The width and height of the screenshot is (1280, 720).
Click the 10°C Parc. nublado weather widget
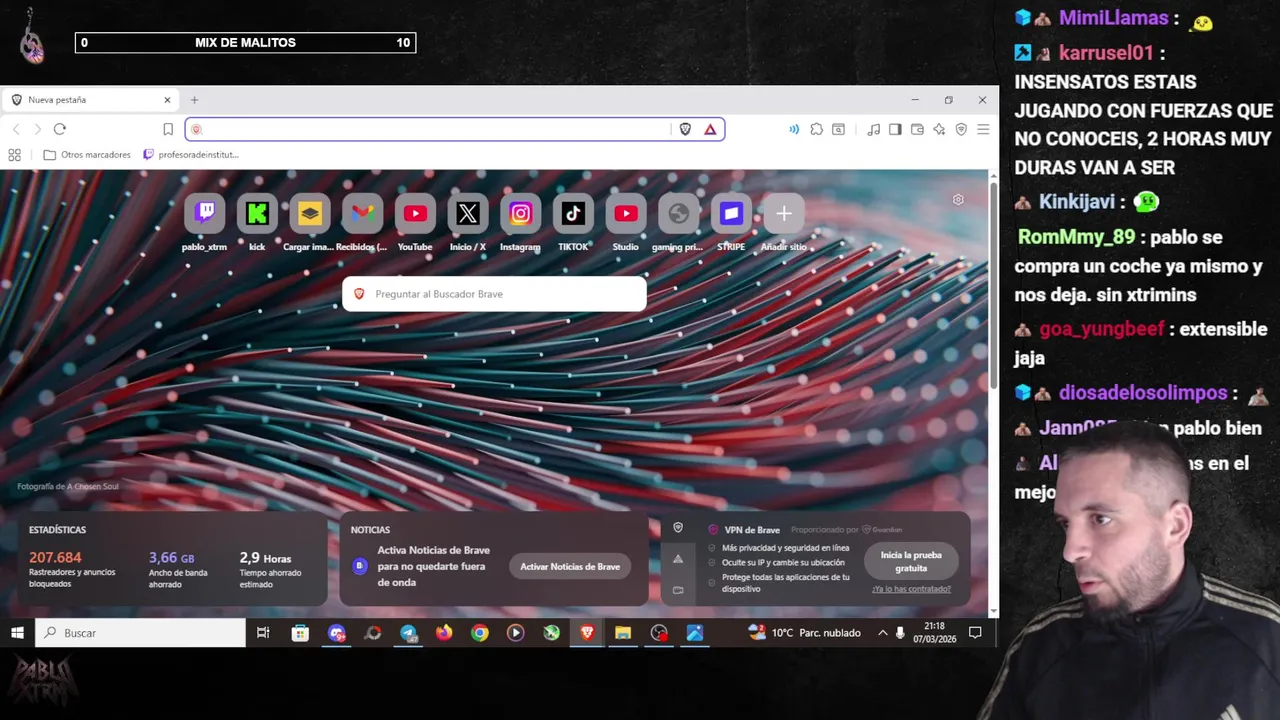[x=805, y=633]
